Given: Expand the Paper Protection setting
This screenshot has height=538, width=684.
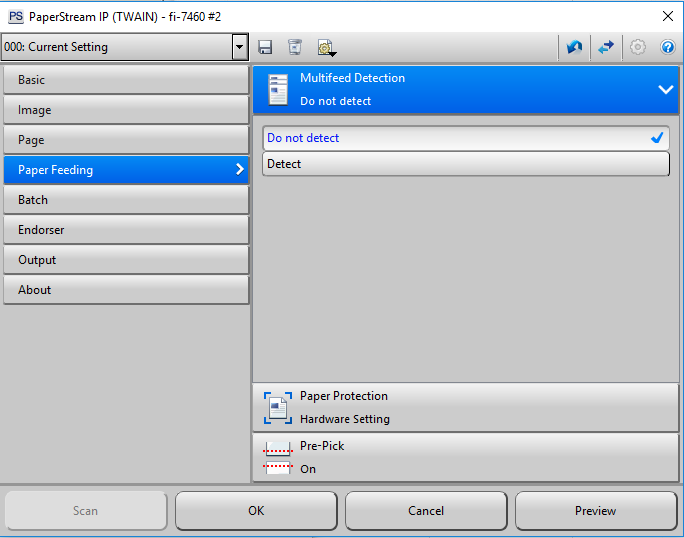Looking at the screenshot, I should [x=465, y=407].
